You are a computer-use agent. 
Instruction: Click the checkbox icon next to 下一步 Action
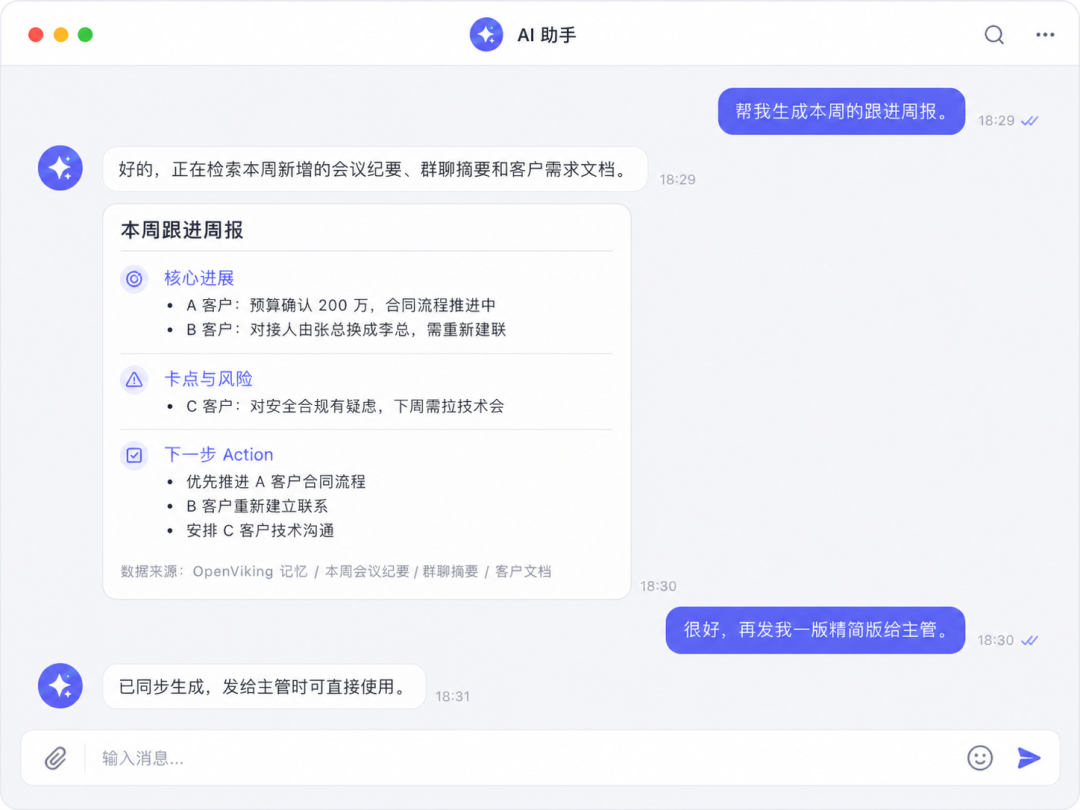(x=134, y=455)
